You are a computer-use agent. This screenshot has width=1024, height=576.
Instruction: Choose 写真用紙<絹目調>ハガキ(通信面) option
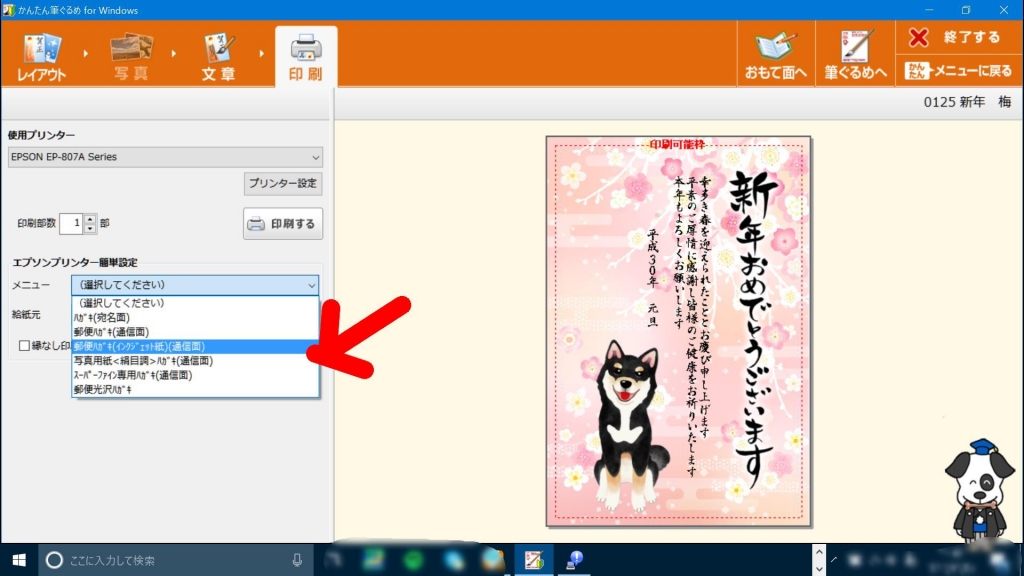(195, 360)
